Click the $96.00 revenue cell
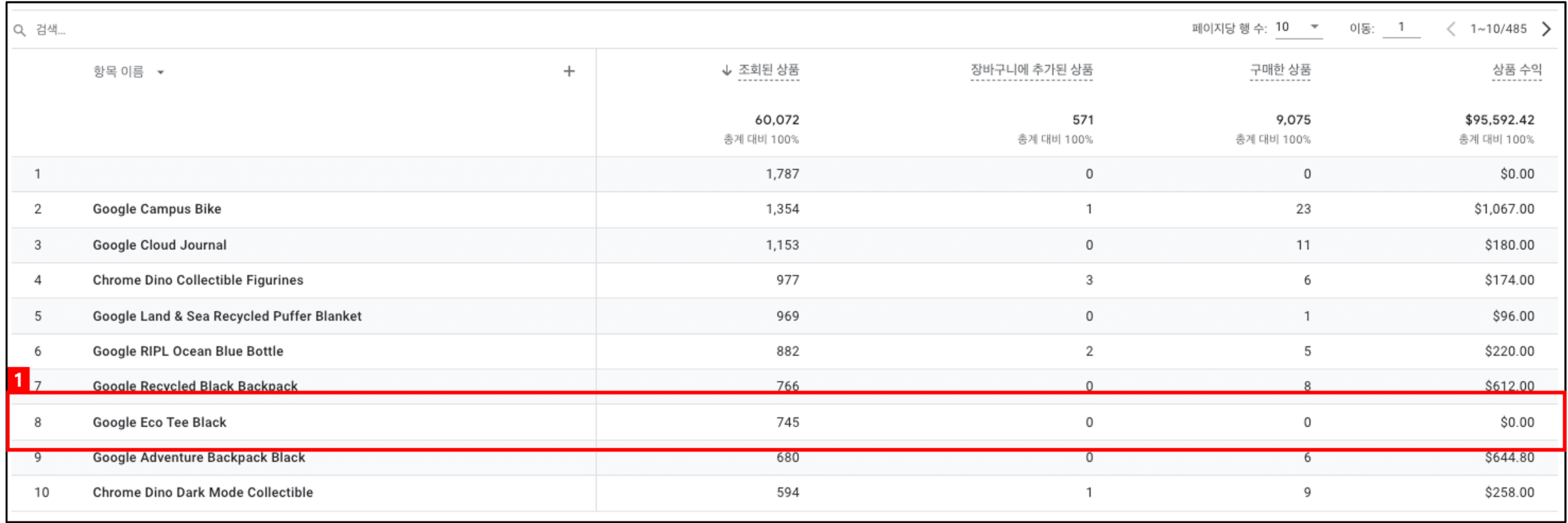This screenshot has width=1568, height=523. pos(1513,316)
